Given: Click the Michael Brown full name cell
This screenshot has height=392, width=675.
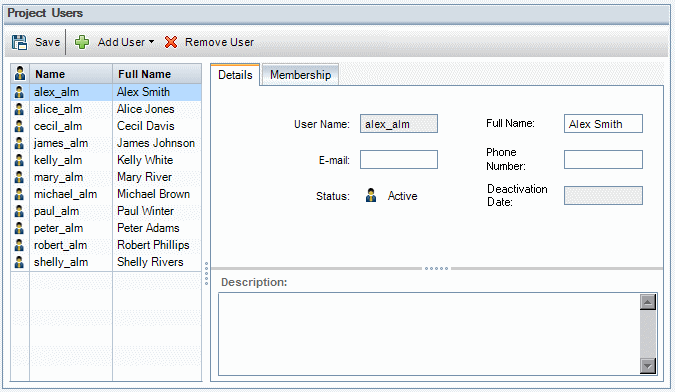Looking at the screenshot, I should point(157,194).
